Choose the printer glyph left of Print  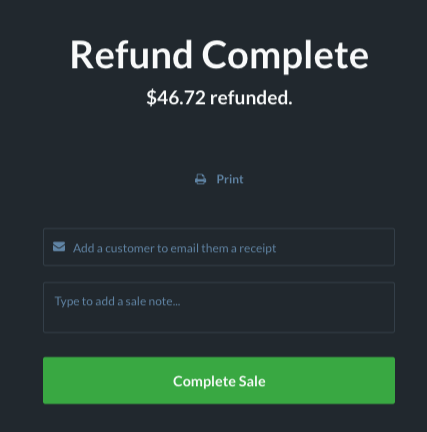click(200, 179)
